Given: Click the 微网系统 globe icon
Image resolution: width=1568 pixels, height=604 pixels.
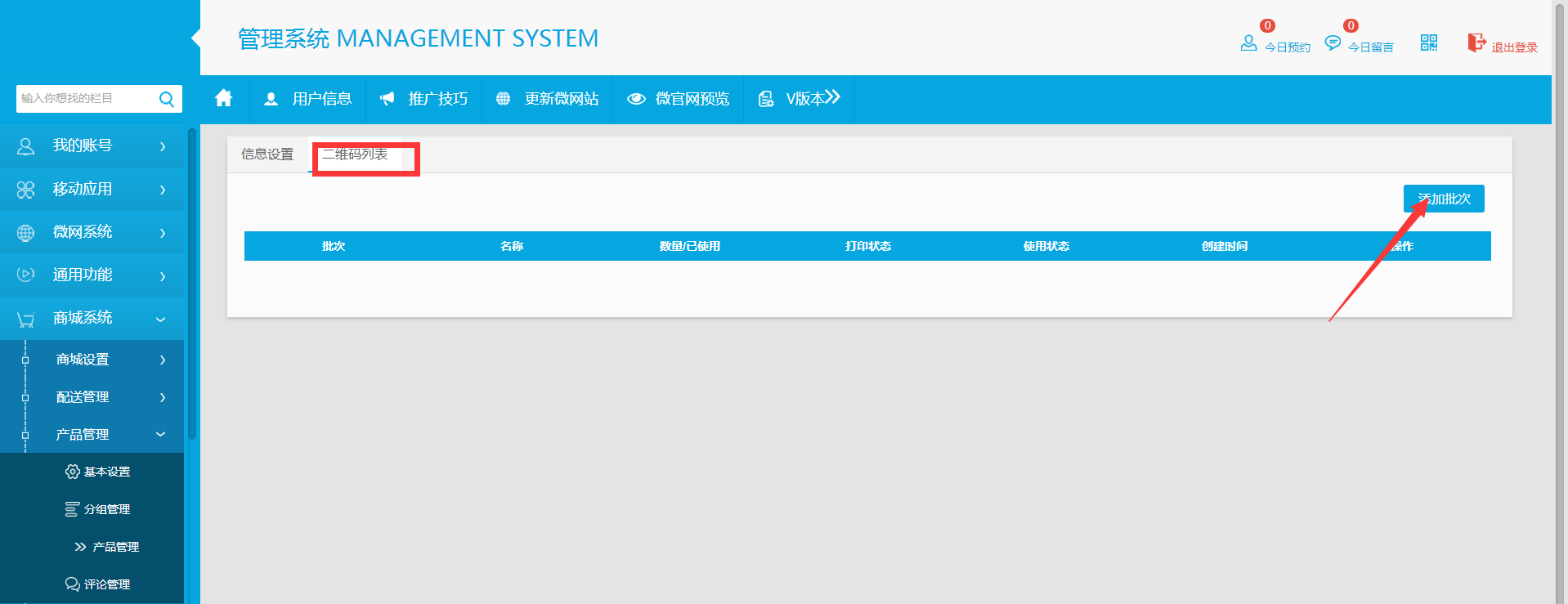Looking at the screenshot, I should coord(26,233).
